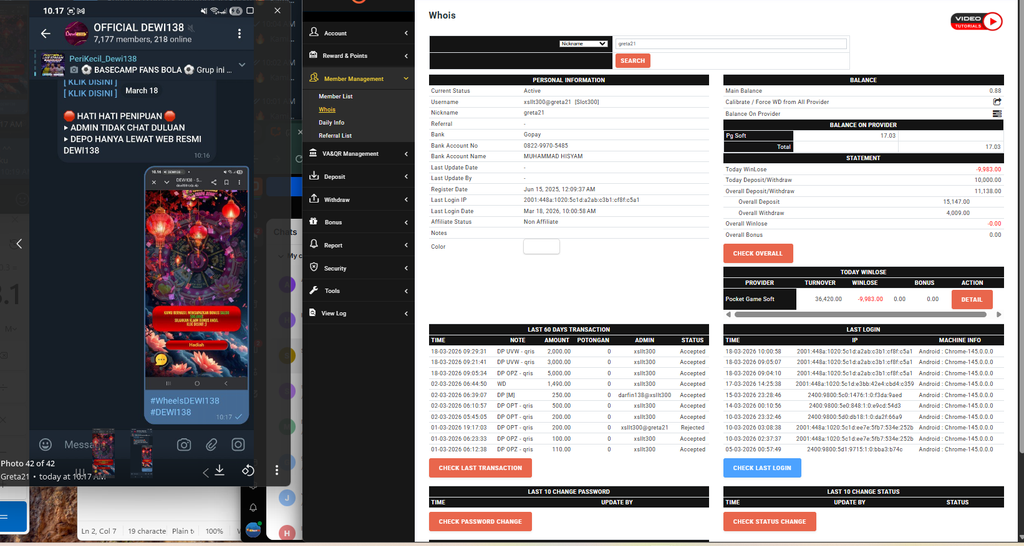Screen dimensions: 1024x546
Task: Expand the Report chevron
Action: click(x=406, y=245)
